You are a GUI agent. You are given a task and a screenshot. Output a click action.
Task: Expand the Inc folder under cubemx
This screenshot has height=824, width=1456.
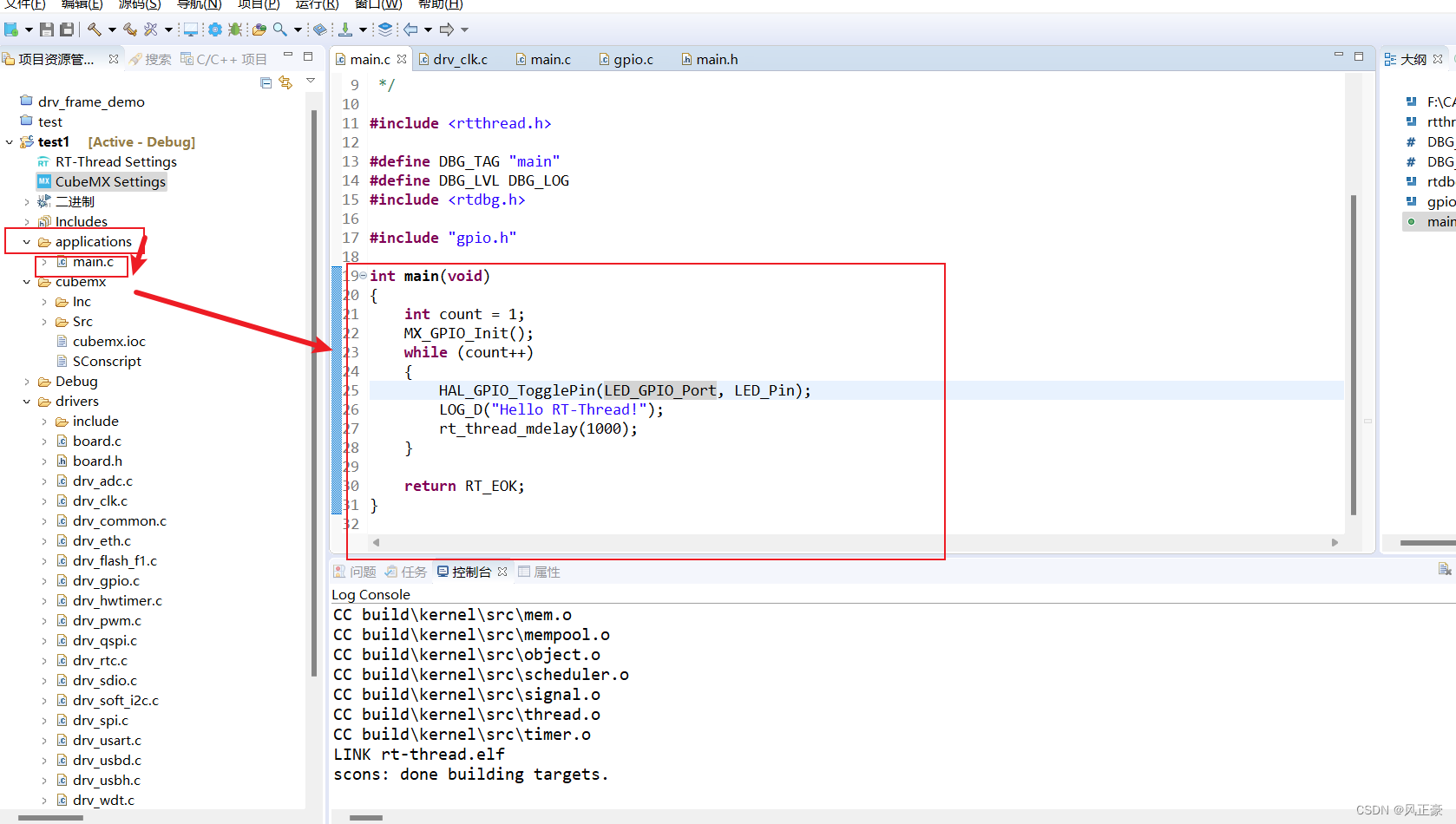click(44, 302)
